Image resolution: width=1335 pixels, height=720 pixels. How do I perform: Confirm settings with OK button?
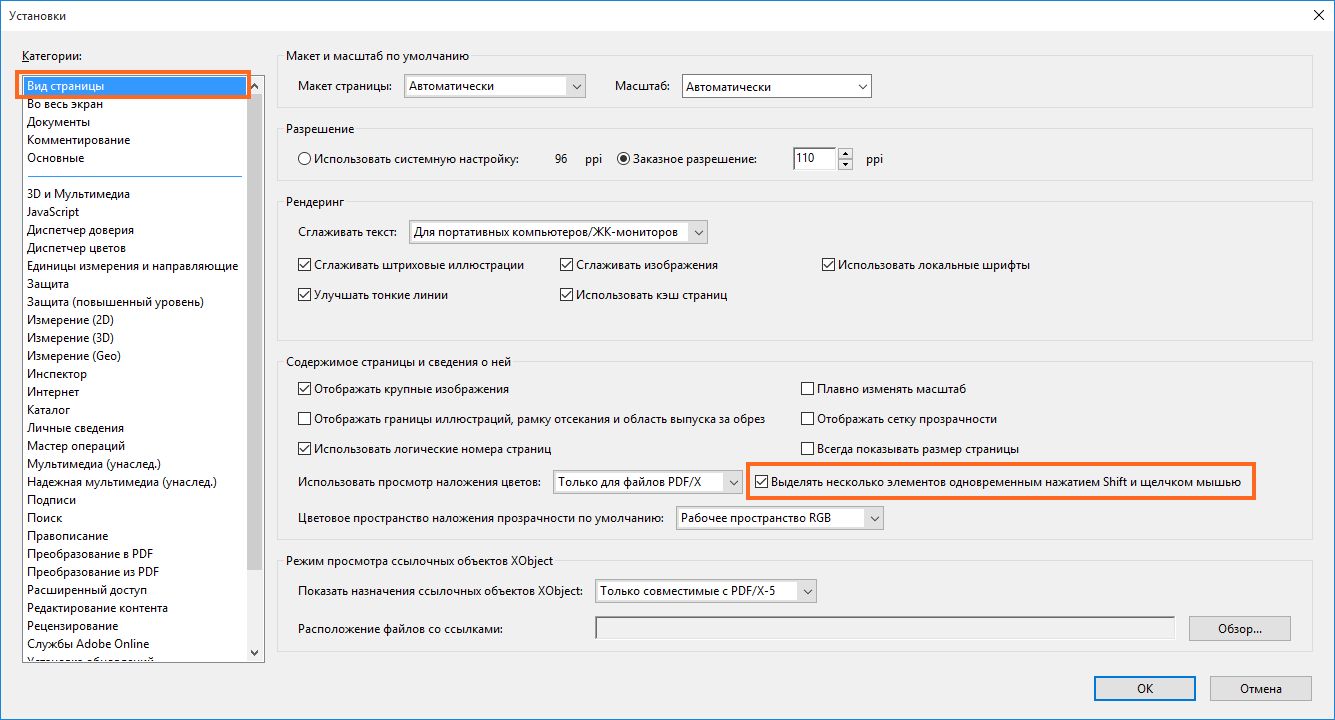tap(1145, 689)
